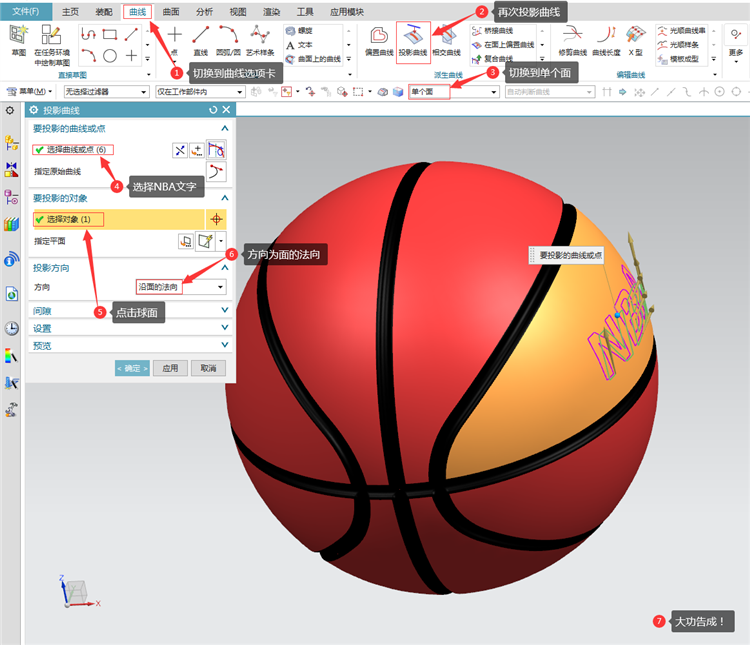The width and height of the screenshot is (750, 645).
Task: Click the 光顺曲线串 tool
Action: coord(681,31)
